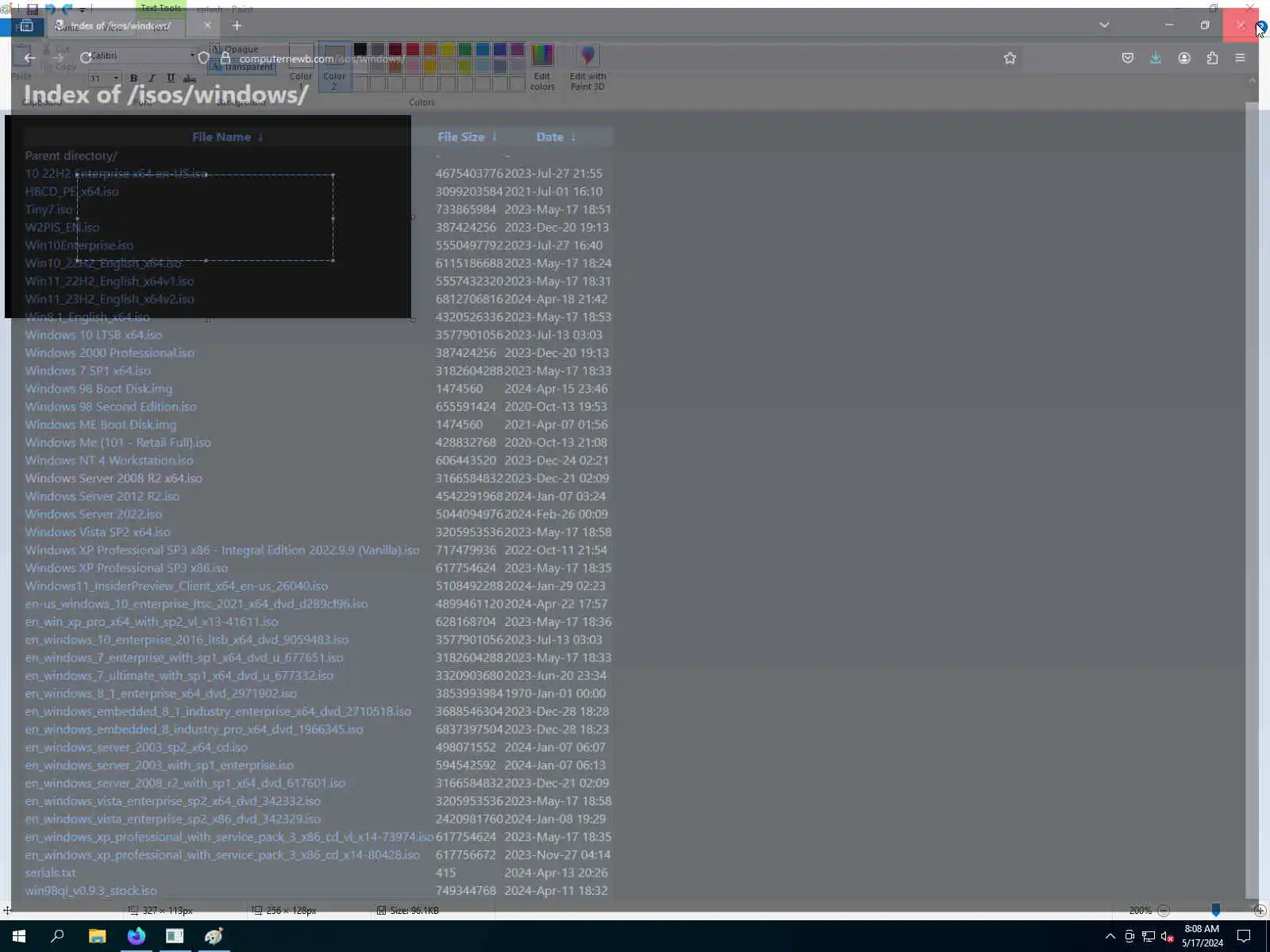This screenshot has height=952, width=1270.
Task: Click 'Size: 96.1KB' in Paint status bar
Action: pyautogui.click(x=414, y=911)
